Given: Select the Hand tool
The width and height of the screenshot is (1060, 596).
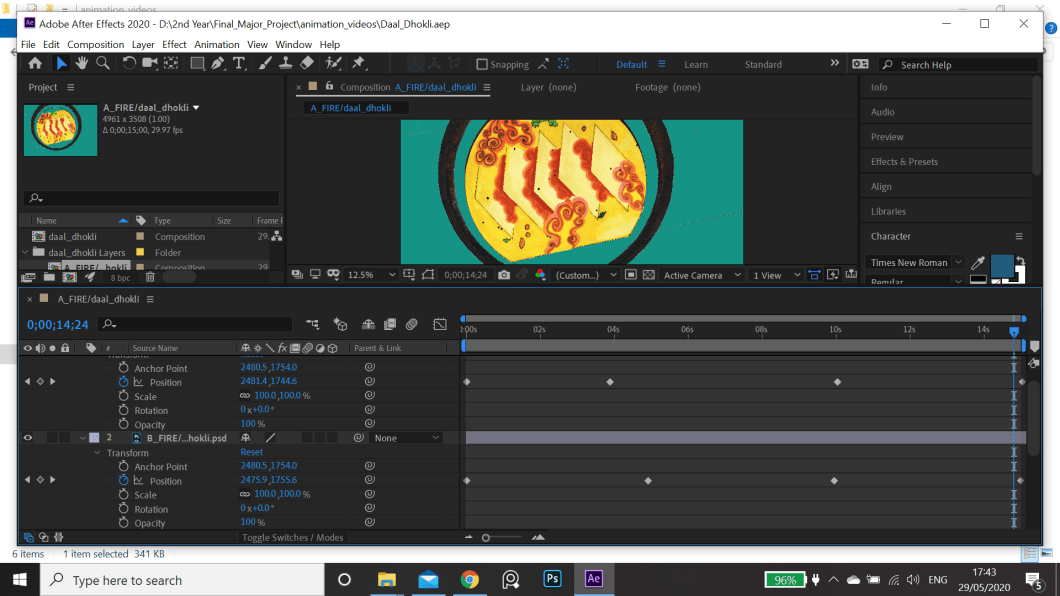Looking at the screenshot, I should [x=82, y=64].
